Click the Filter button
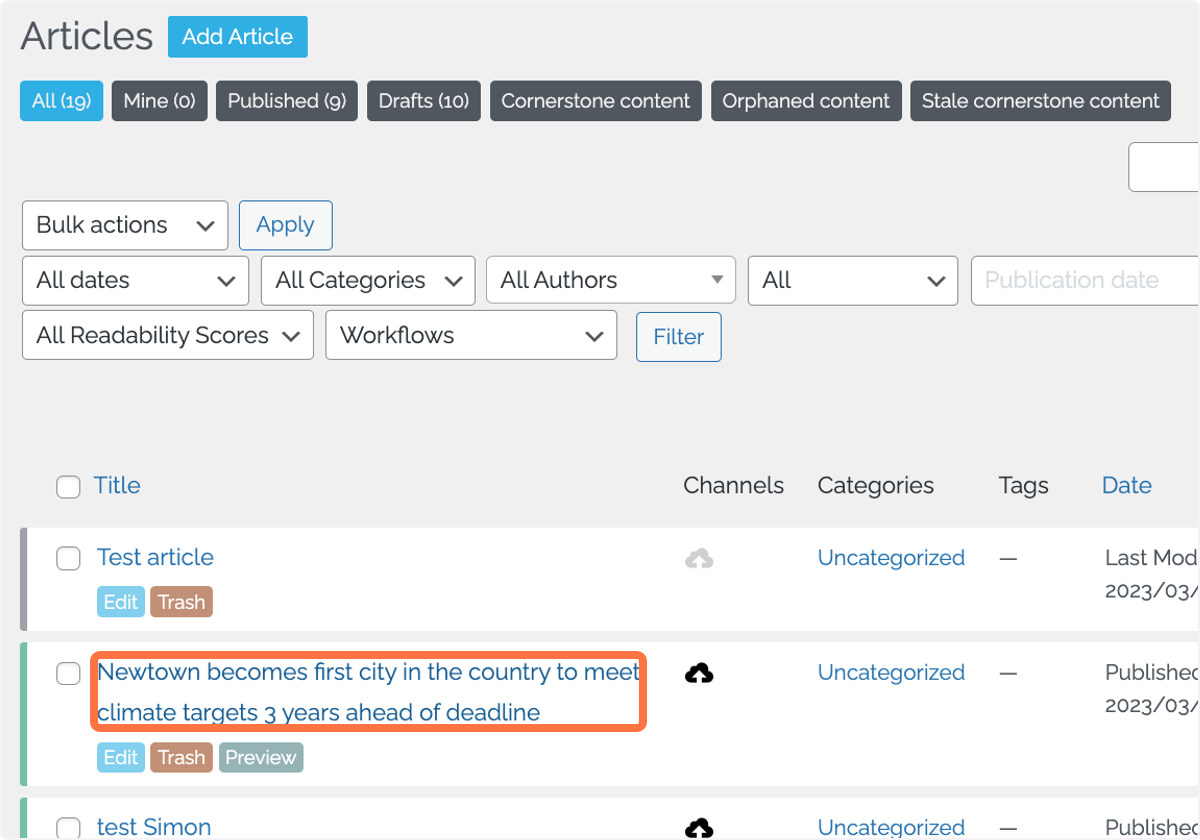This screenshot has height=840, width=1200. [x=679, y=337]
